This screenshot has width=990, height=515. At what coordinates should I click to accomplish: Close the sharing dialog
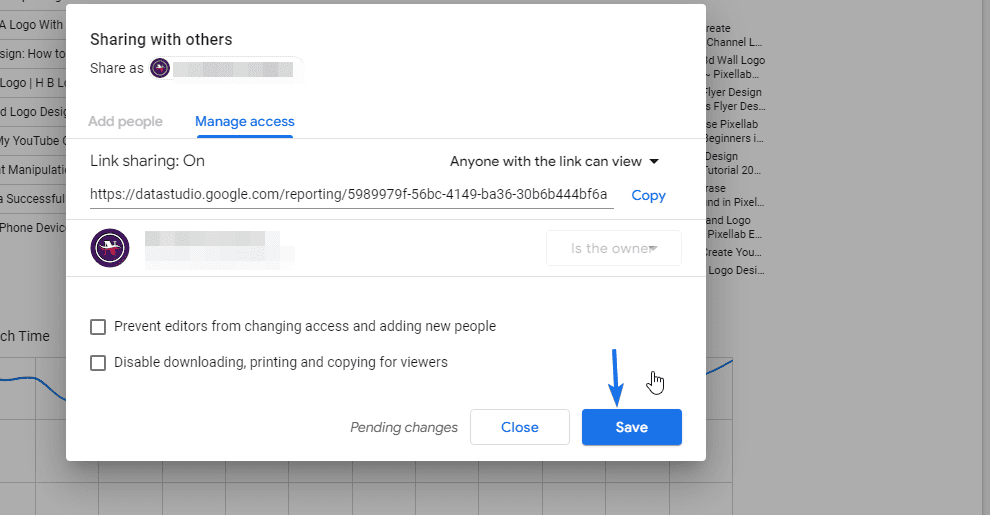[520, 427]
